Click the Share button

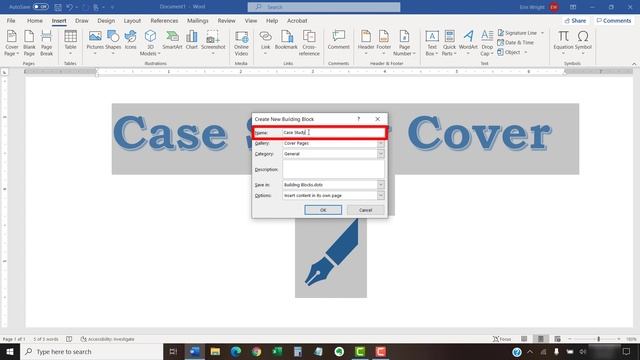[575, 20]
